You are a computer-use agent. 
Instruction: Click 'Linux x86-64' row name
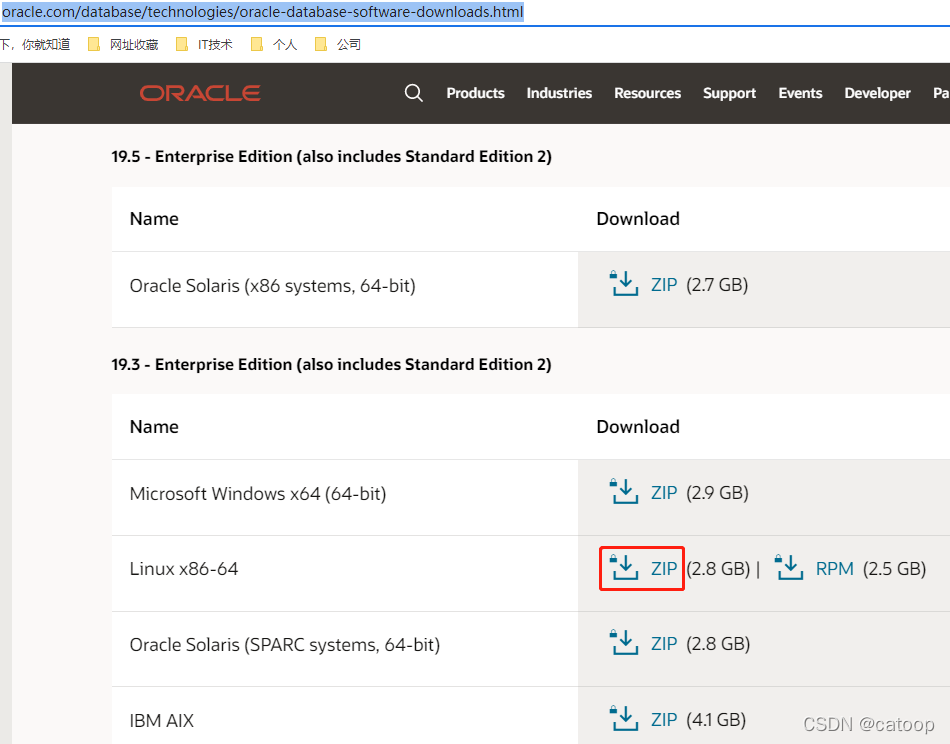point(184,569)
